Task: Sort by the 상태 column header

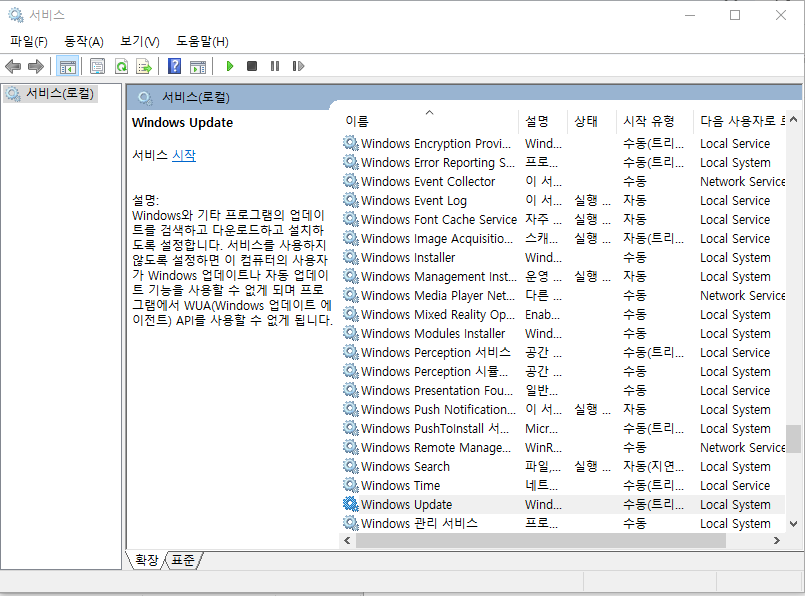Action: click(591, 121)
